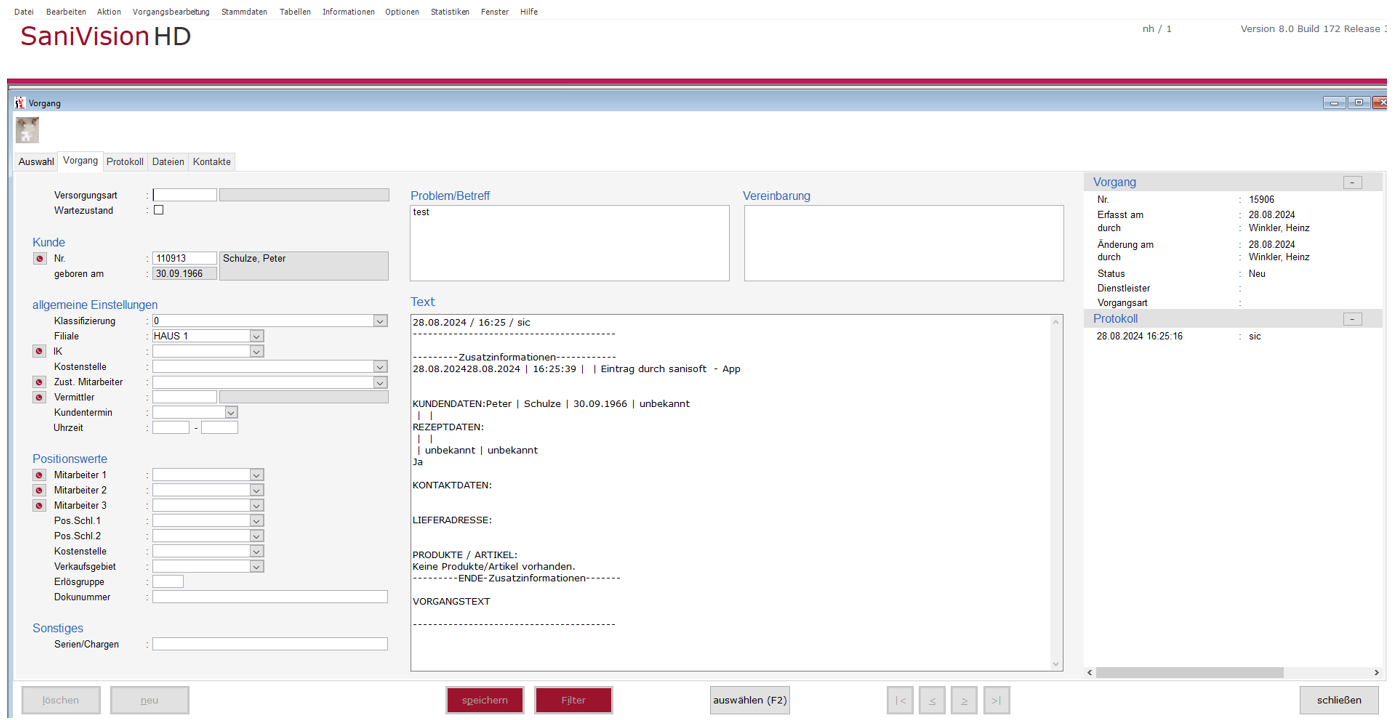The height and width of the screenshot is (720, 1394).
Task: Toggle the Wartezustand checkbox
Action: tap(158, 210)
